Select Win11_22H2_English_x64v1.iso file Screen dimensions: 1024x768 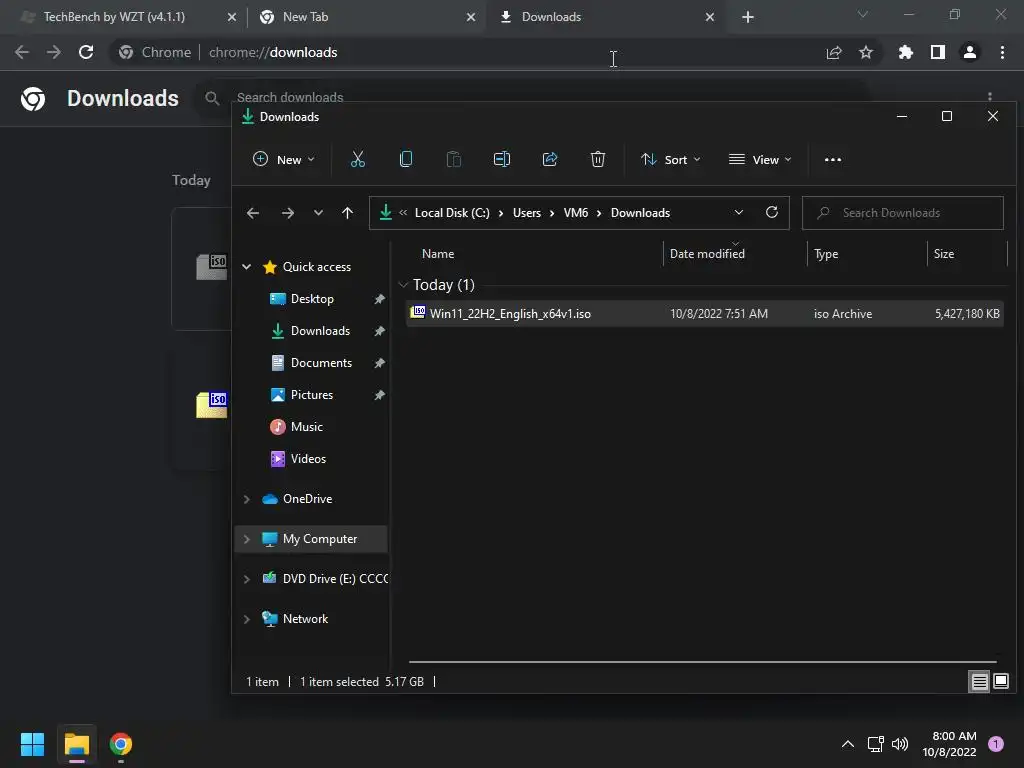point(705,314)
